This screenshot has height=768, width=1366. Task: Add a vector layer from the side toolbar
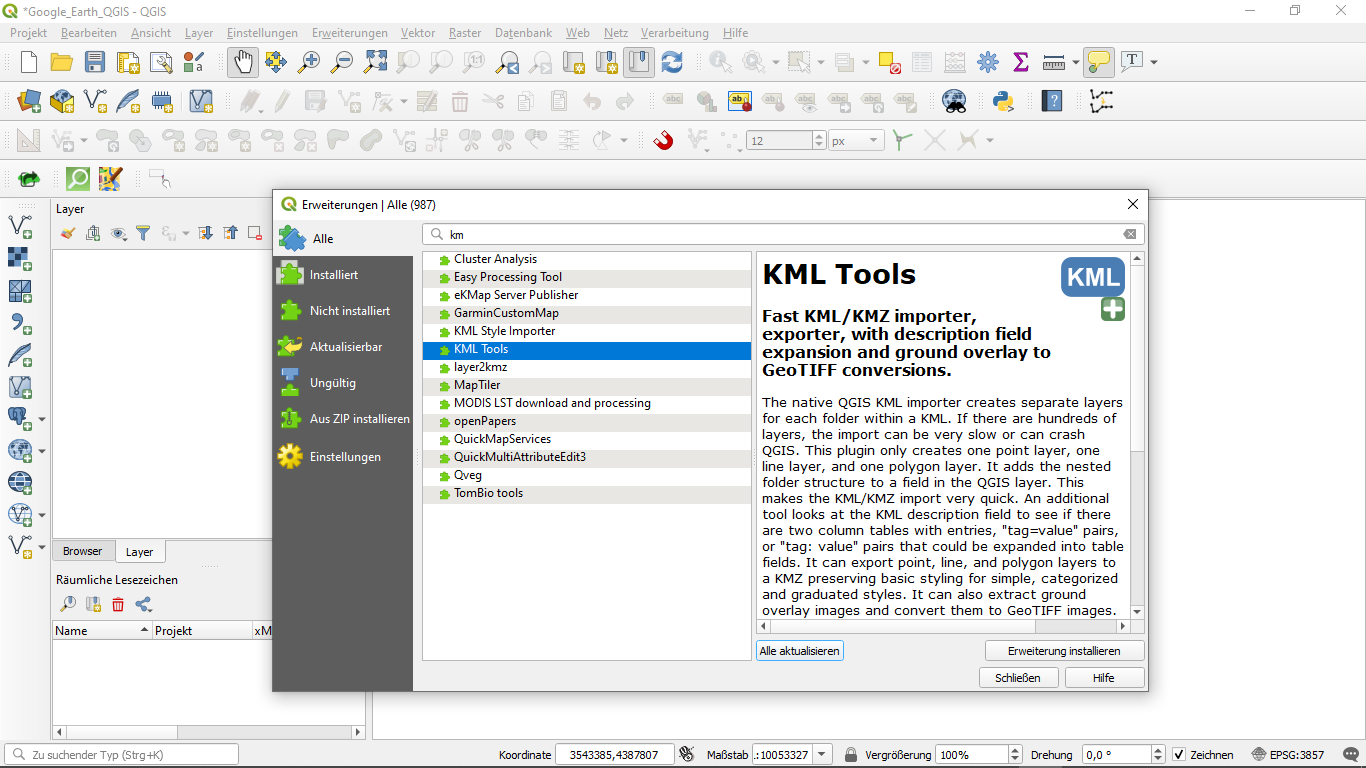coord(20,227)
